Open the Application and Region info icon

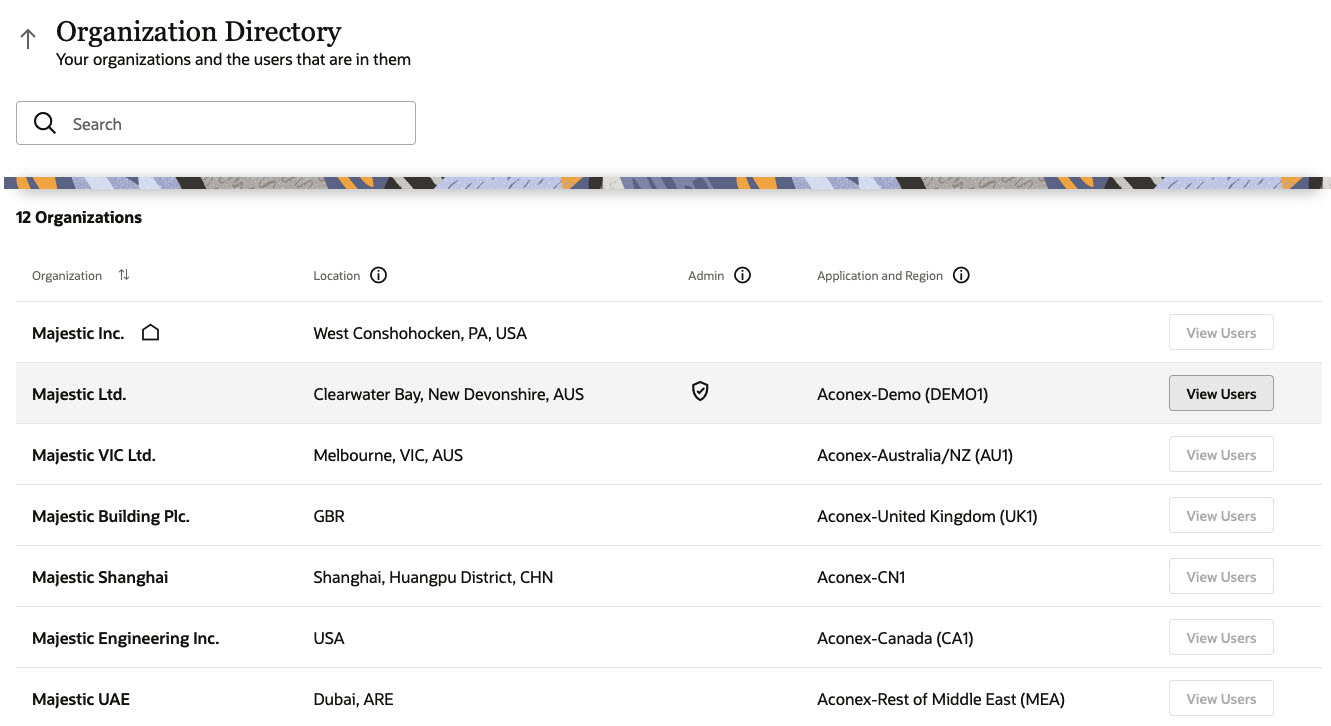(961, 275)
